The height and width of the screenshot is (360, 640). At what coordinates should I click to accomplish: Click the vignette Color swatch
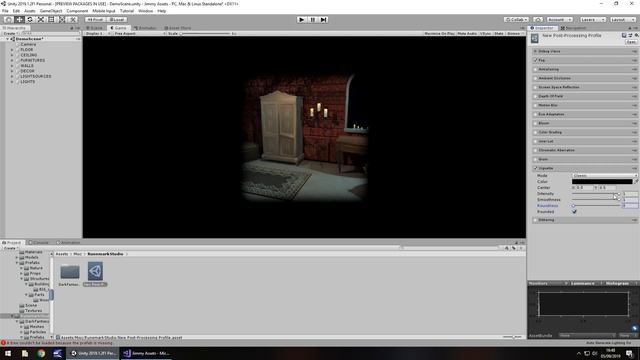click(x=602, y=181)
